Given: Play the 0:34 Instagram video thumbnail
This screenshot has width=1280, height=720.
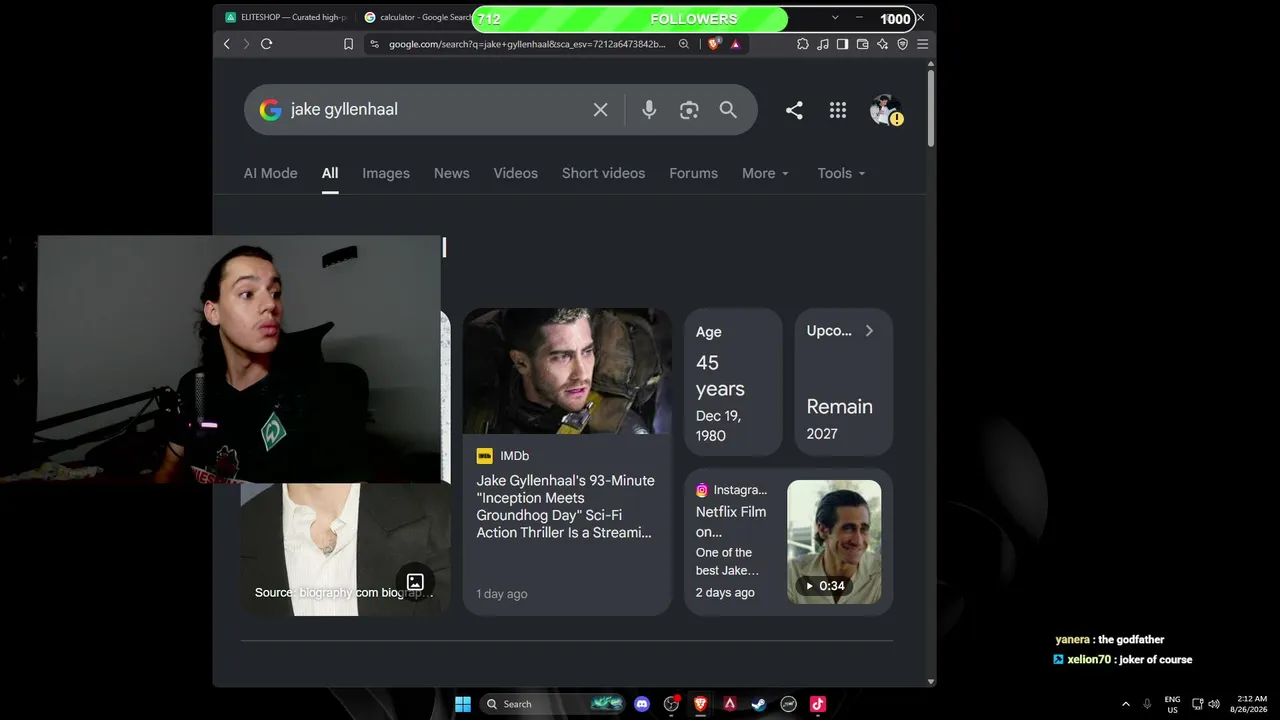Looking at the screenshot, I should point(834,542).
